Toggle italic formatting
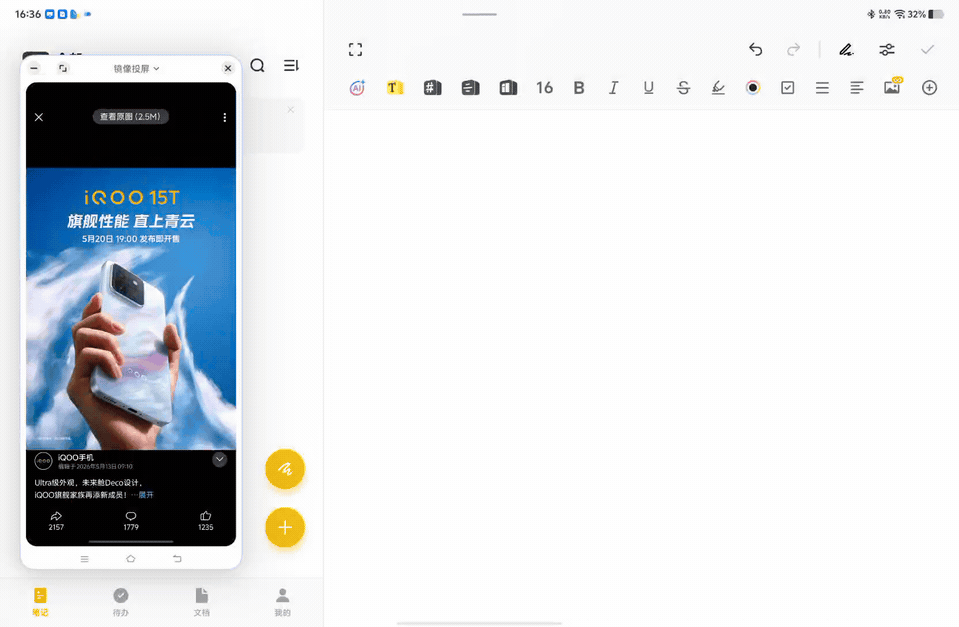 (x=613, y=87)
